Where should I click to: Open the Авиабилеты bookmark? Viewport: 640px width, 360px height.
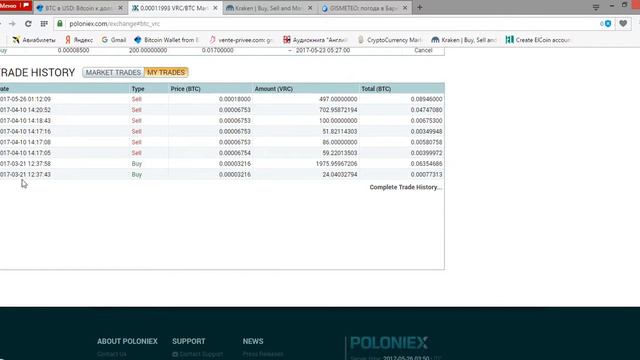[34, 40]
